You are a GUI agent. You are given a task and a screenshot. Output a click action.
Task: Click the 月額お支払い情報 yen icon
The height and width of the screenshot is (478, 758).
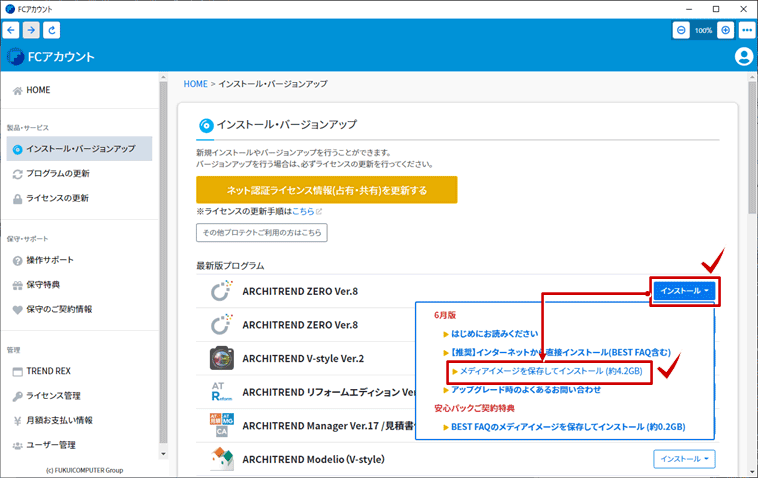pyautogui.click(x=17, y=421)
